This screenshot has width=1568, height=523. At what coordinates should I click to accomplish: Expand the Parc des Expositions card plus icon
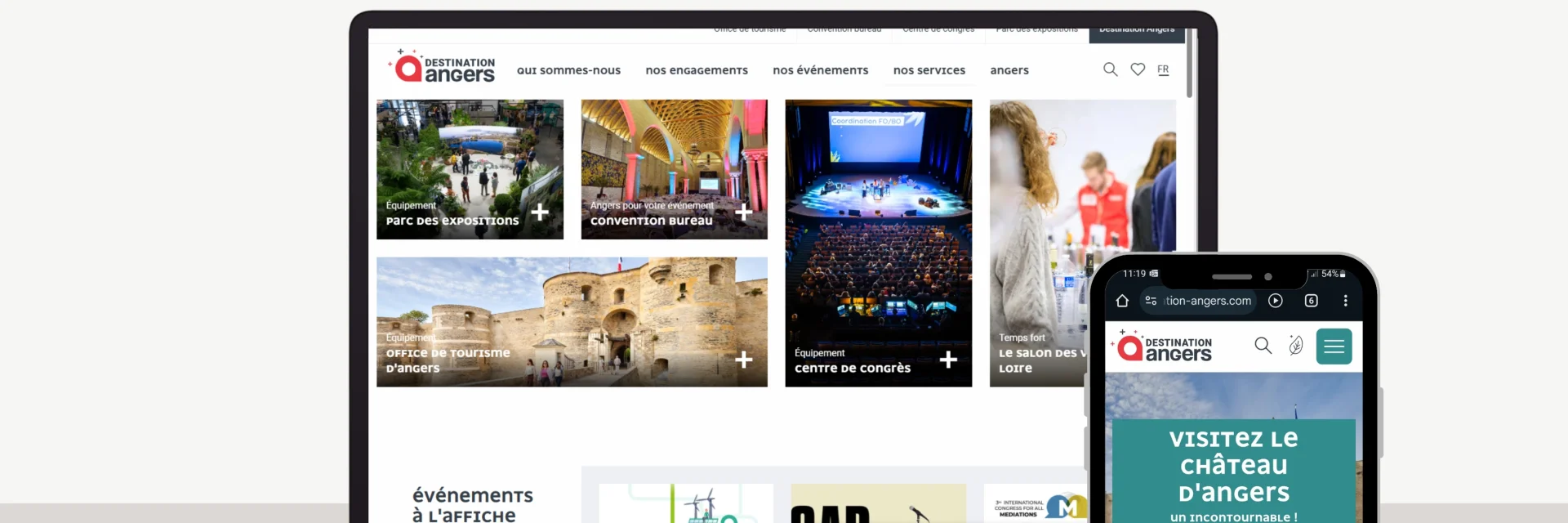(x=540, y=212)
